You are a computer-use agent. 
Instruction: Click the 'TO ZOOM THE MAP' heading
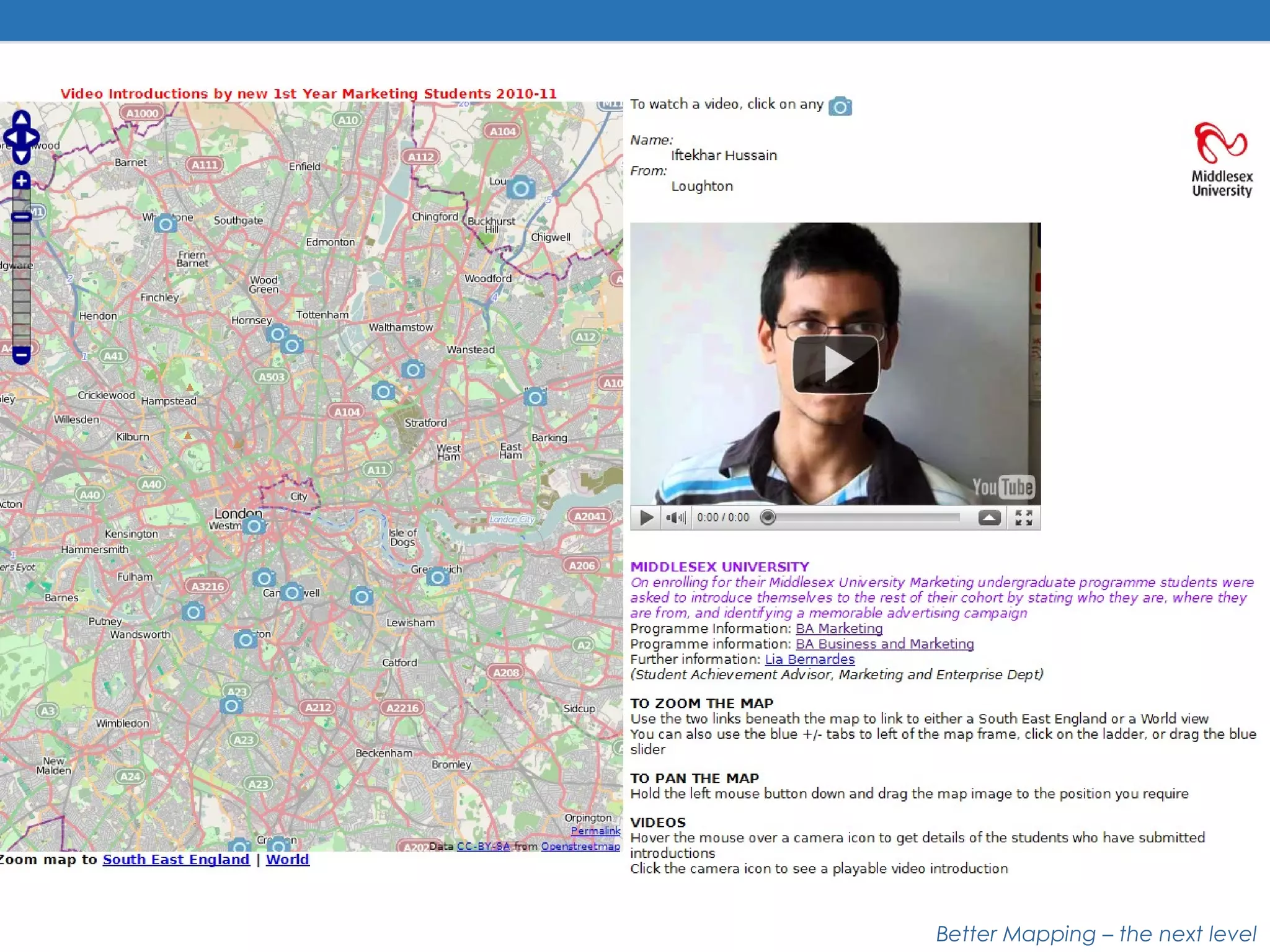702,703
